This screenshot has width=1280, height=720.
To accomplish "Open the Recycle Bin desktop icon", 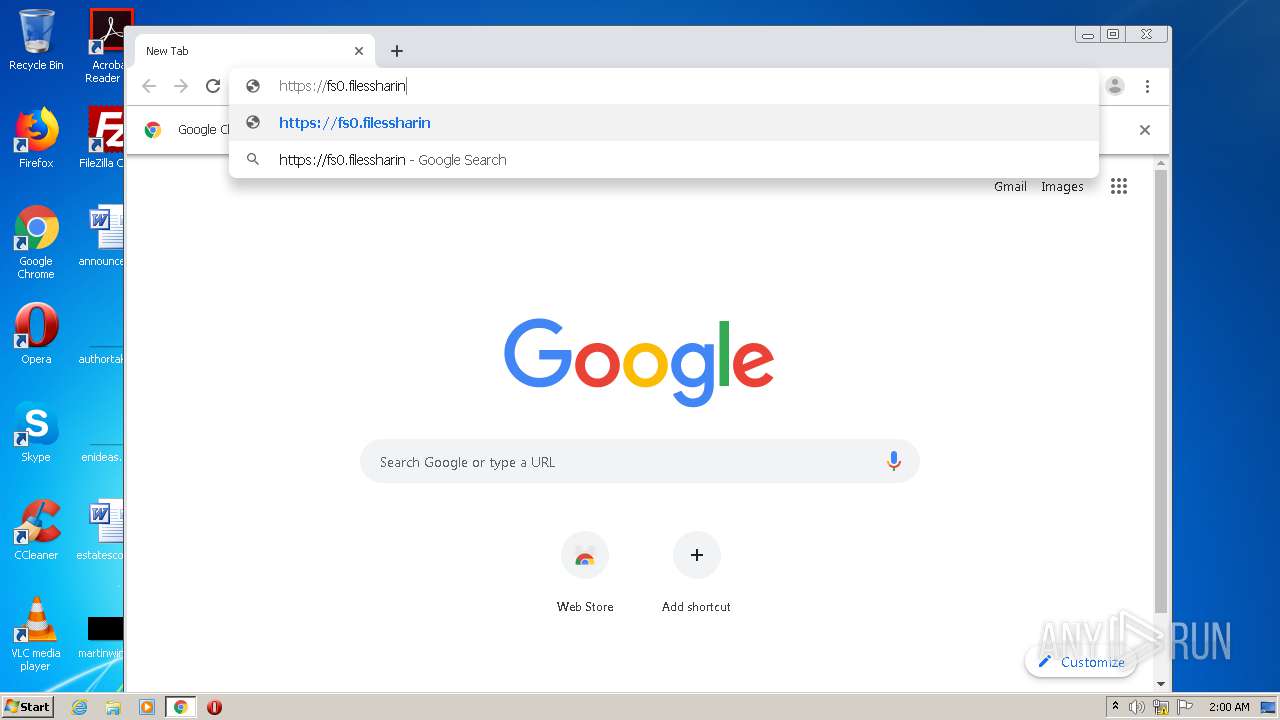I will (36, 40).
